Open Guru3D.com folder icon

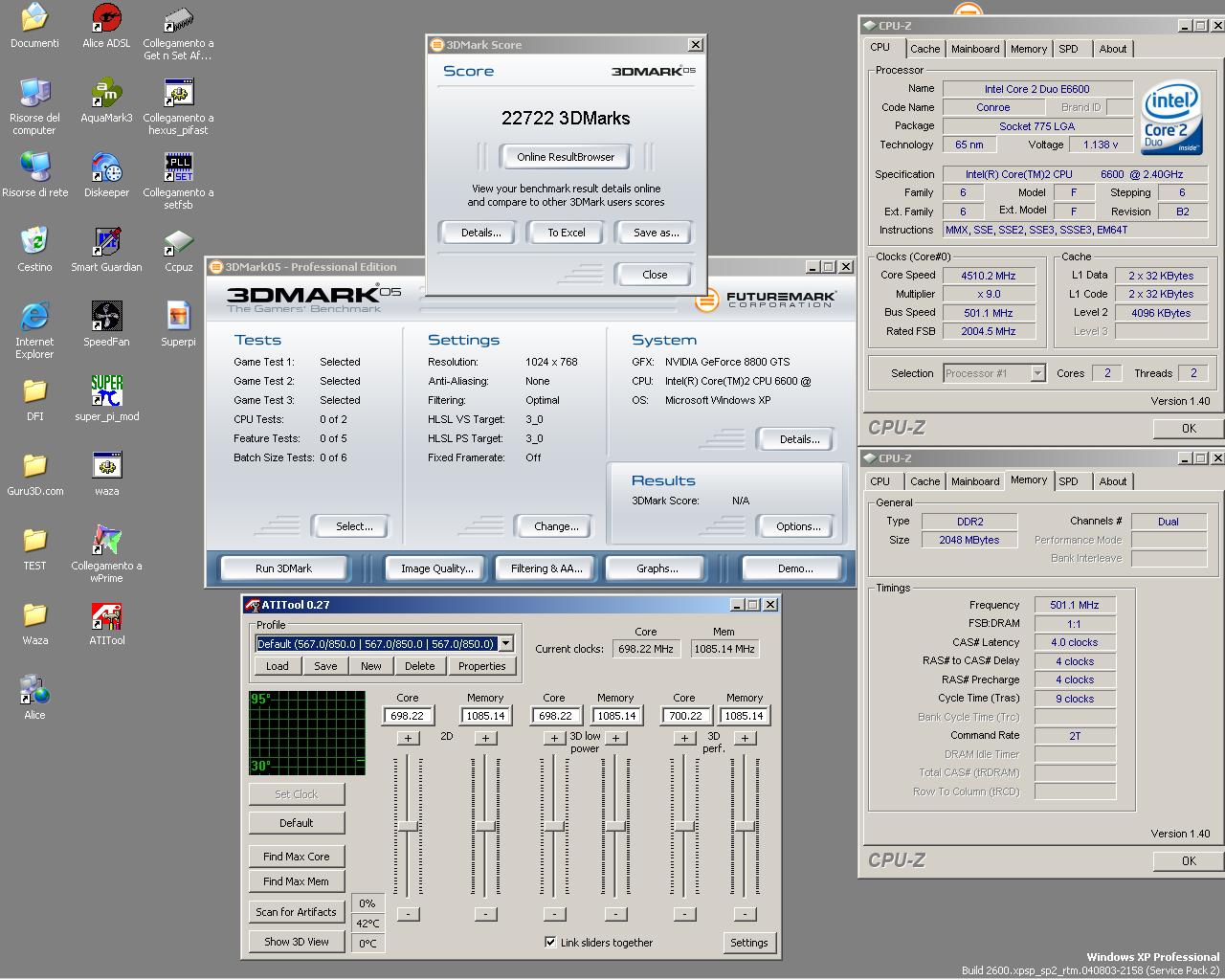pos(34,474)
